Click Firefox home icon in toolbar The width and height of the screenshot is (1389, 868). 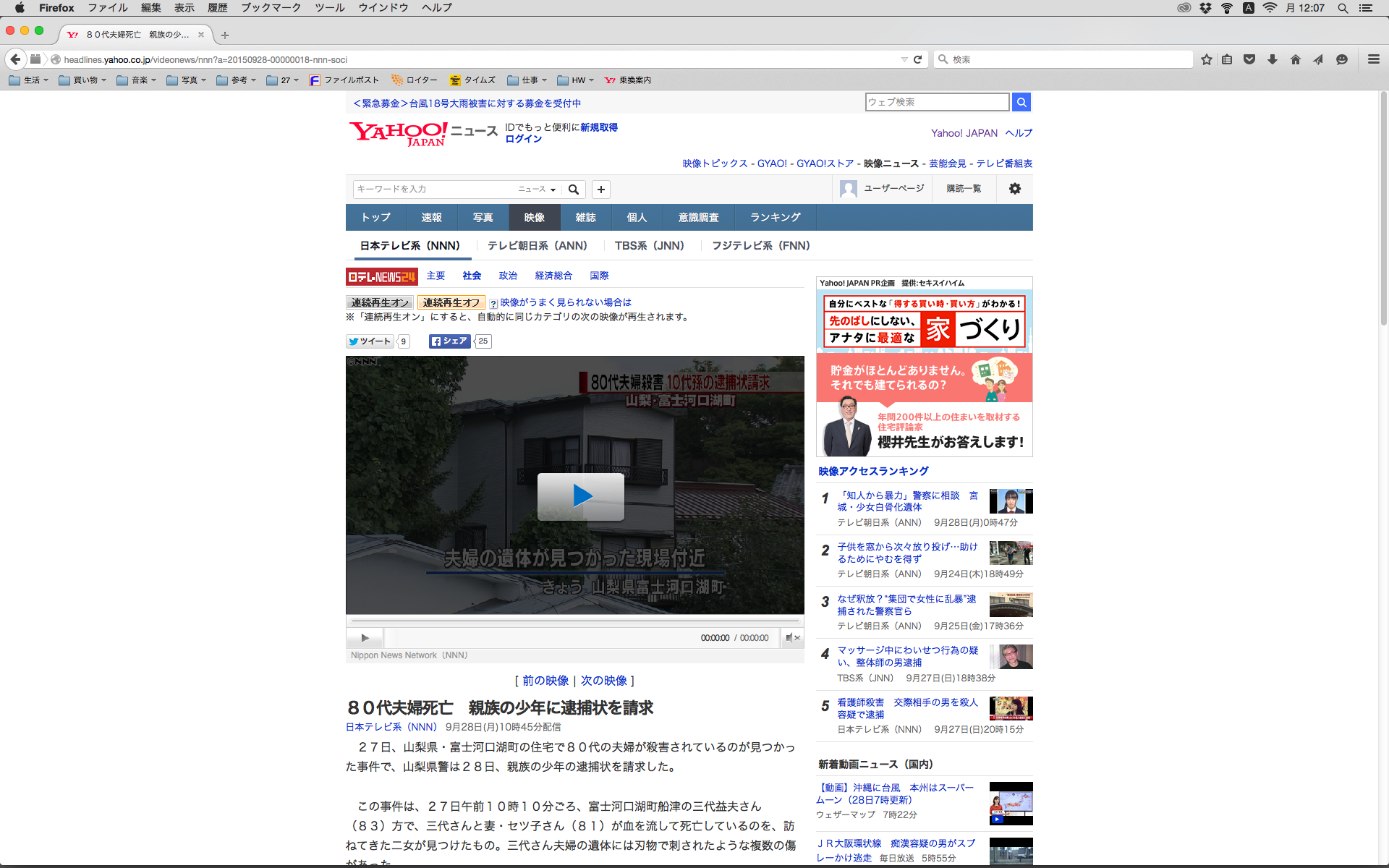click(x=1295, y=59)
